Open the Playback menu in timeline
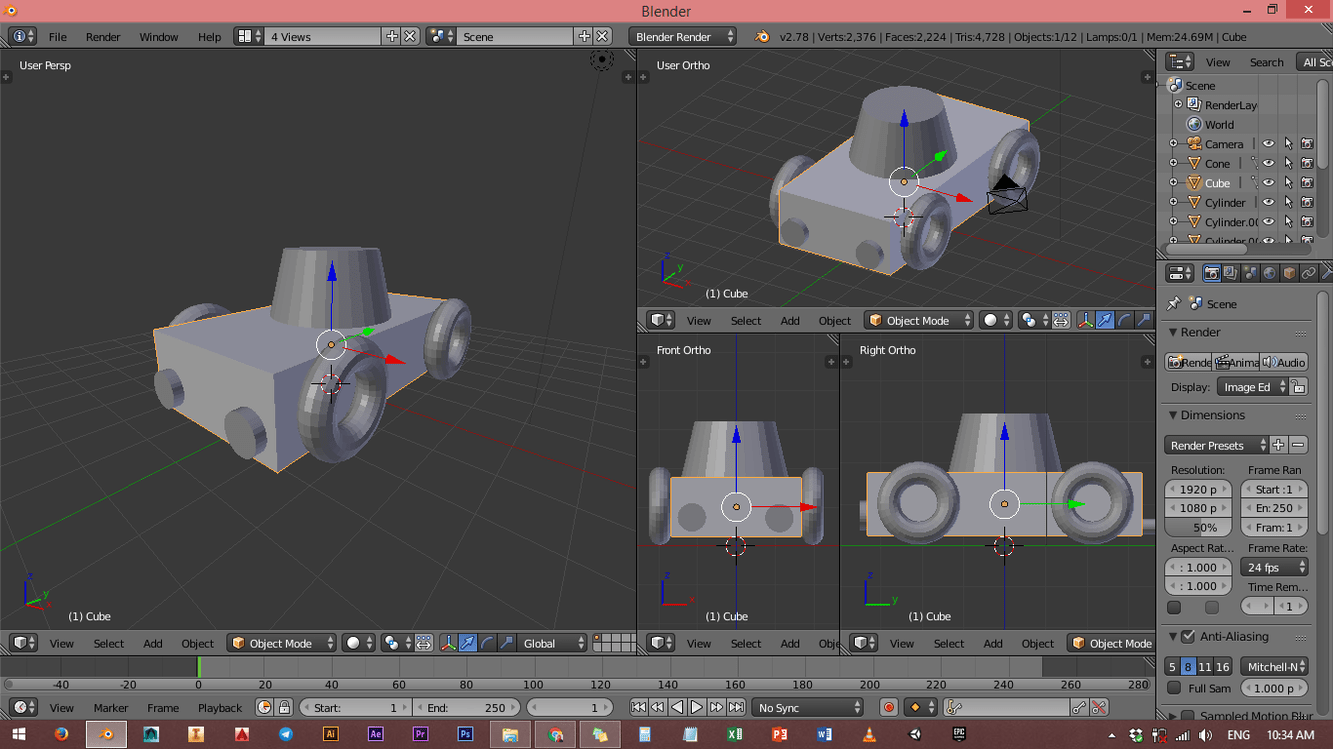 [x=219, y=707]
